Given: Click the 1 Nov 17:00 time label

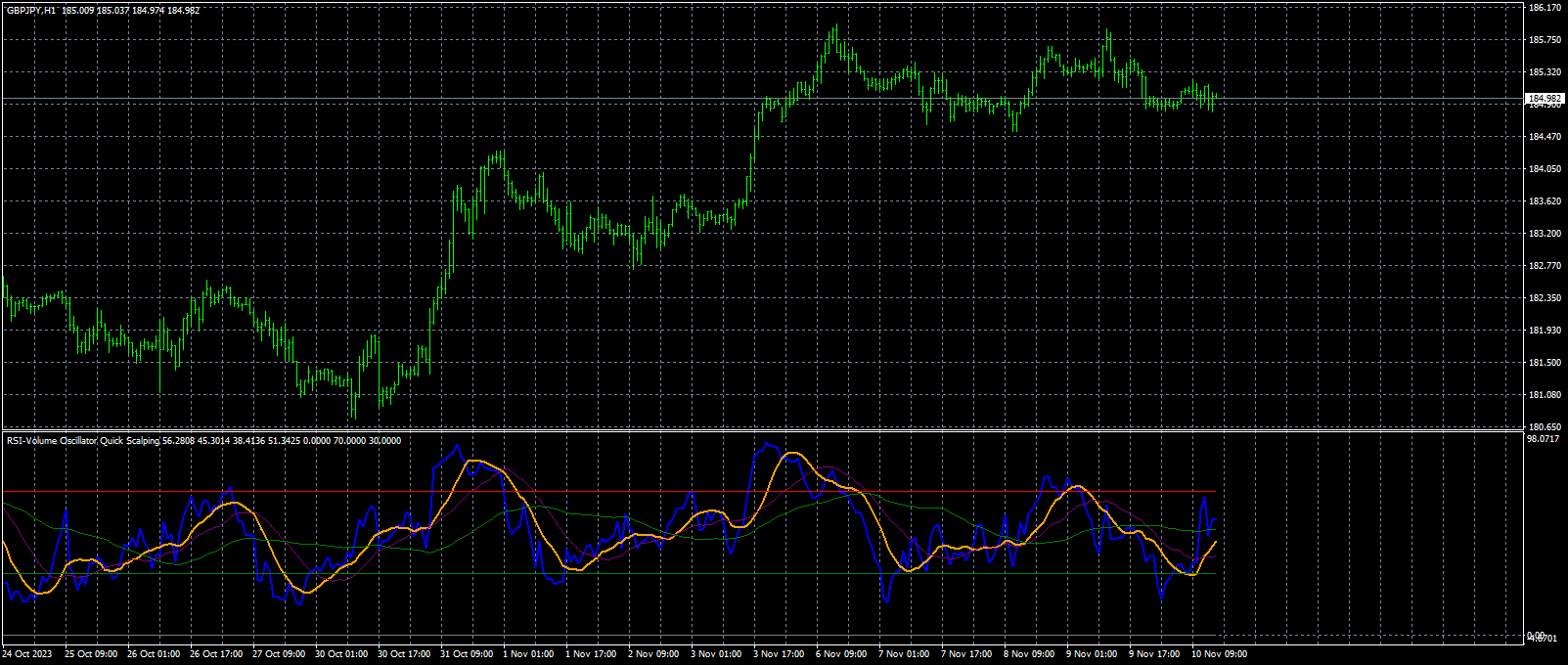Looking at the screenshot, I should pyautogui.click(x=591, y=654).
